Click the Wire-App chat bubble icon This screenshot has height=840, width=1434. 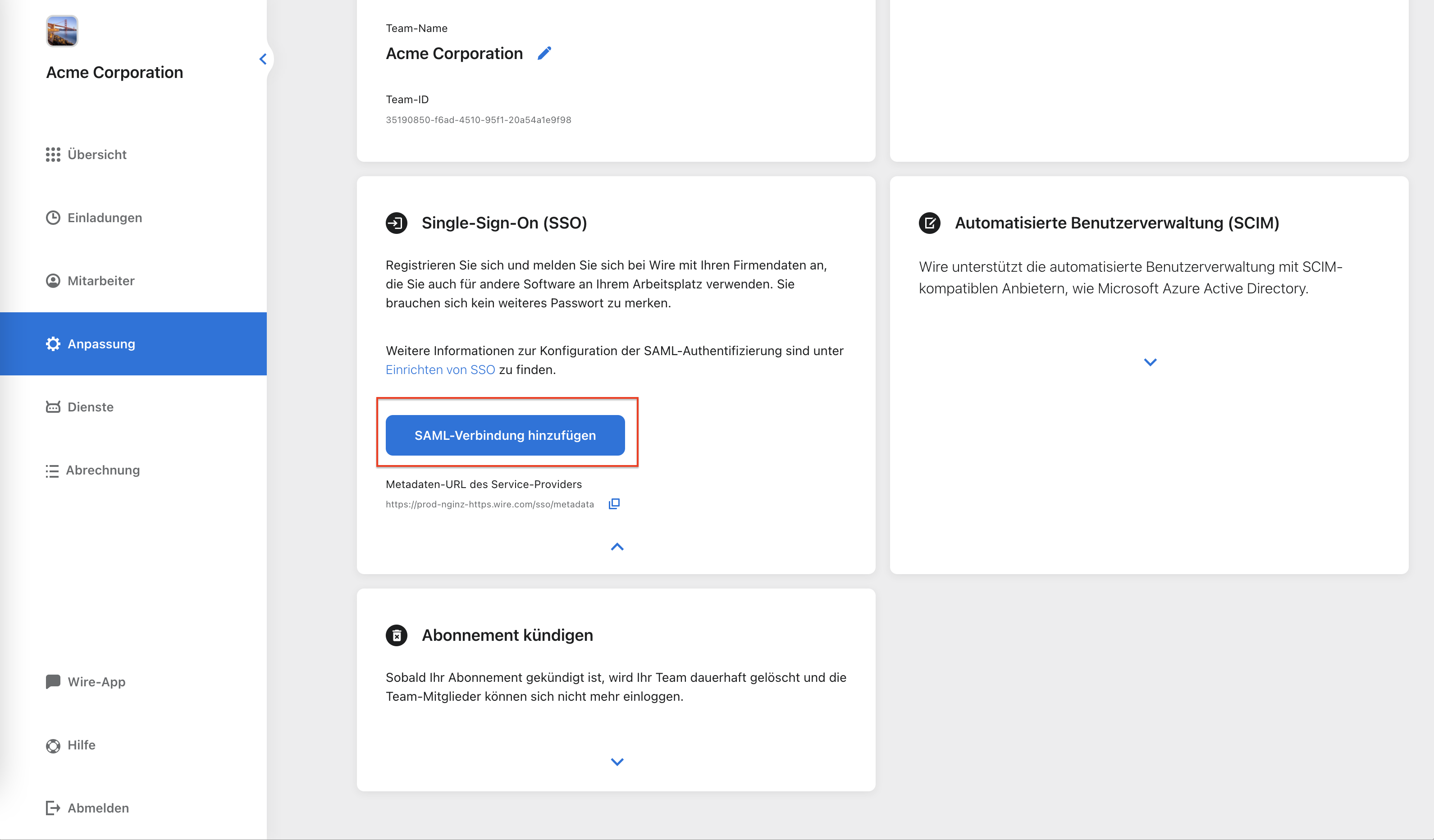point(53,682)
